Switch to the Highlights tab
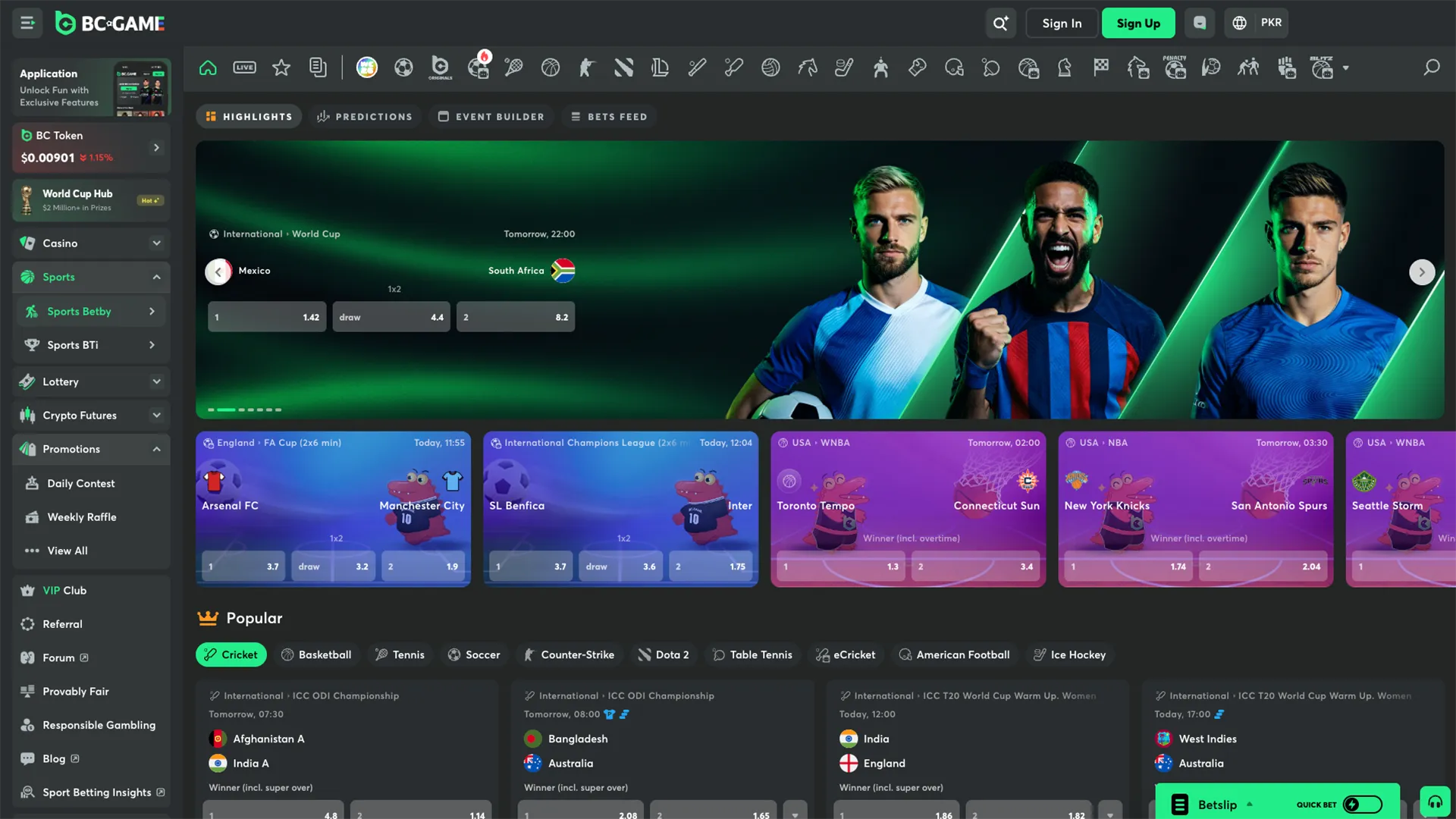Image resolution: width=1456 pixels, height=819 pixels. 249,117
